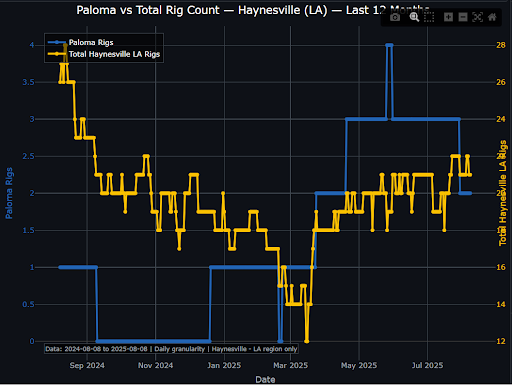
Task: Click the Sep 2024 x-axis label
Action: click(x=87, y=365)
